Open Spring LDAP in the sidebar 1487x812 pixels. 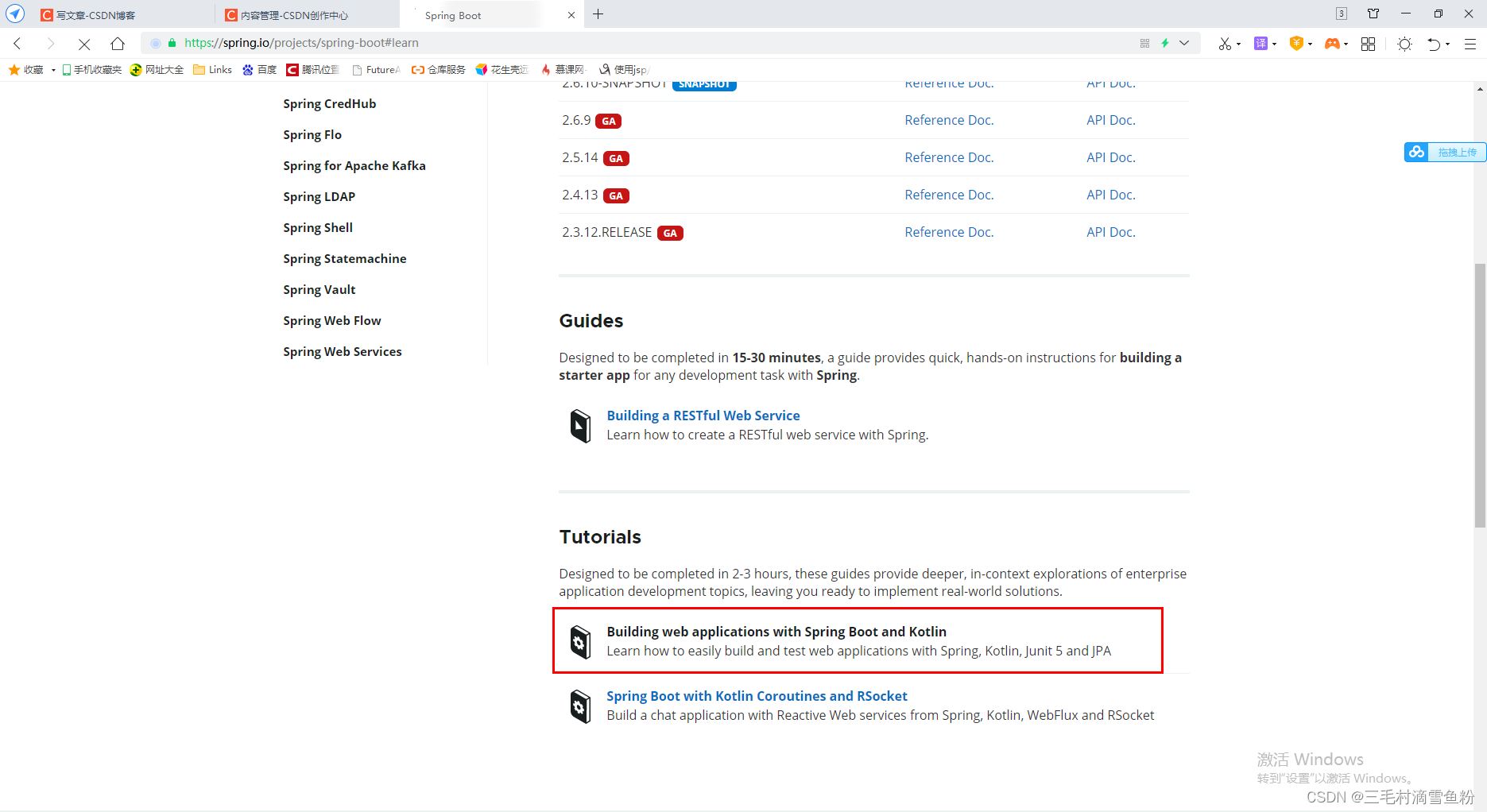click(319, 197)
